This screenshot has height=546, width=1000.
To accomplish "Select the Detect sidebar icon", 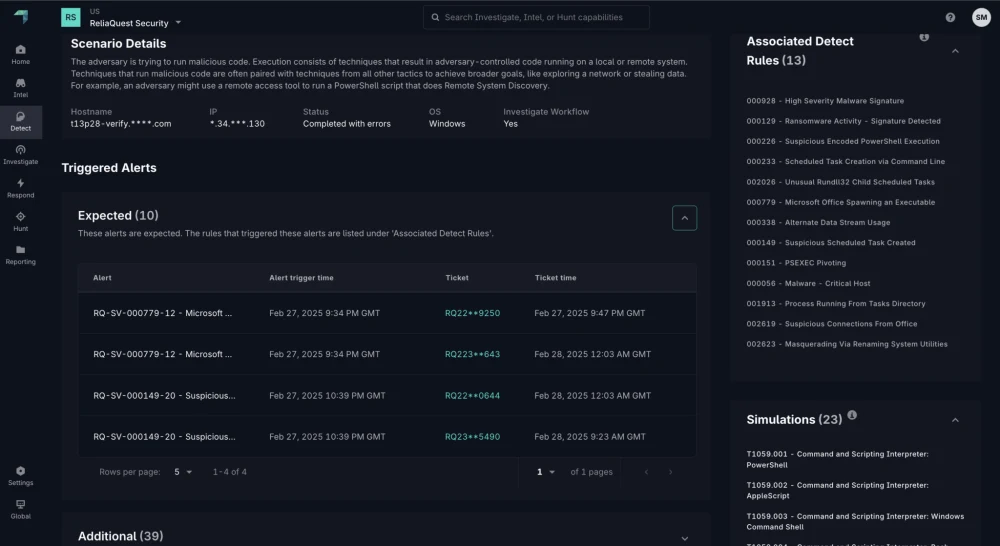I will tap(20, 122).
